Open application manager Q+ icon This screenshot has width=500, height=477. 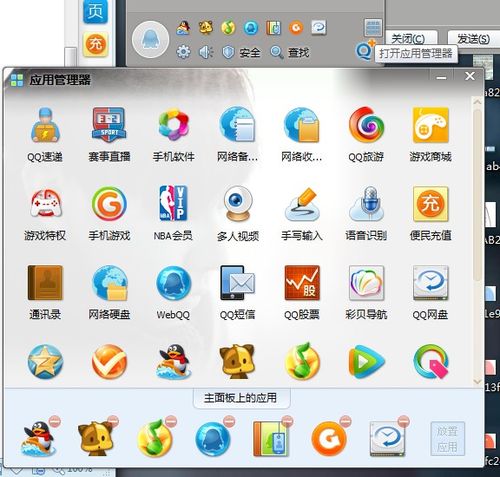tap(365, 50)
